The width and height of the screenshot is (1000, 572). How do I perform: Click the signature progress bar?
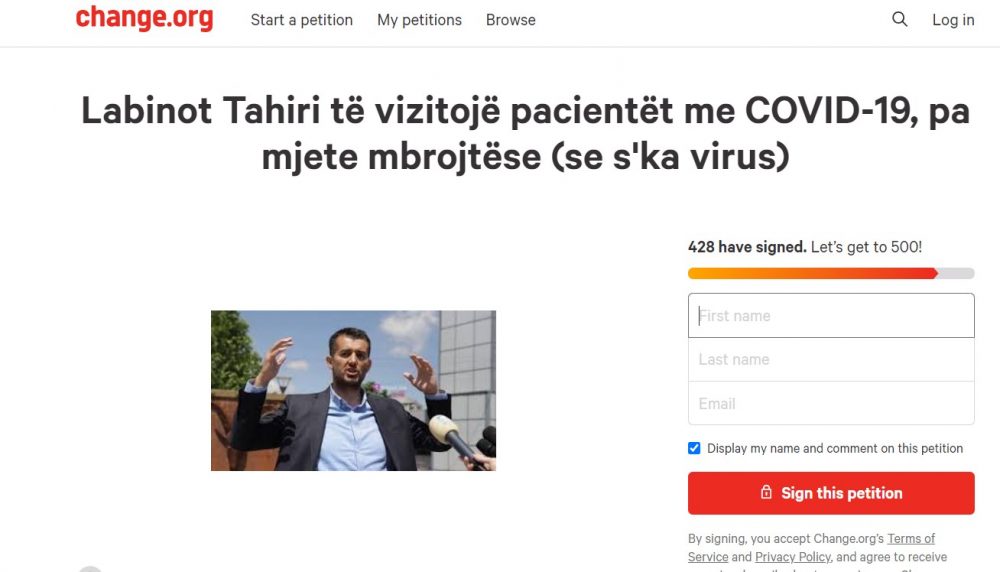click(x=830, y=273)
